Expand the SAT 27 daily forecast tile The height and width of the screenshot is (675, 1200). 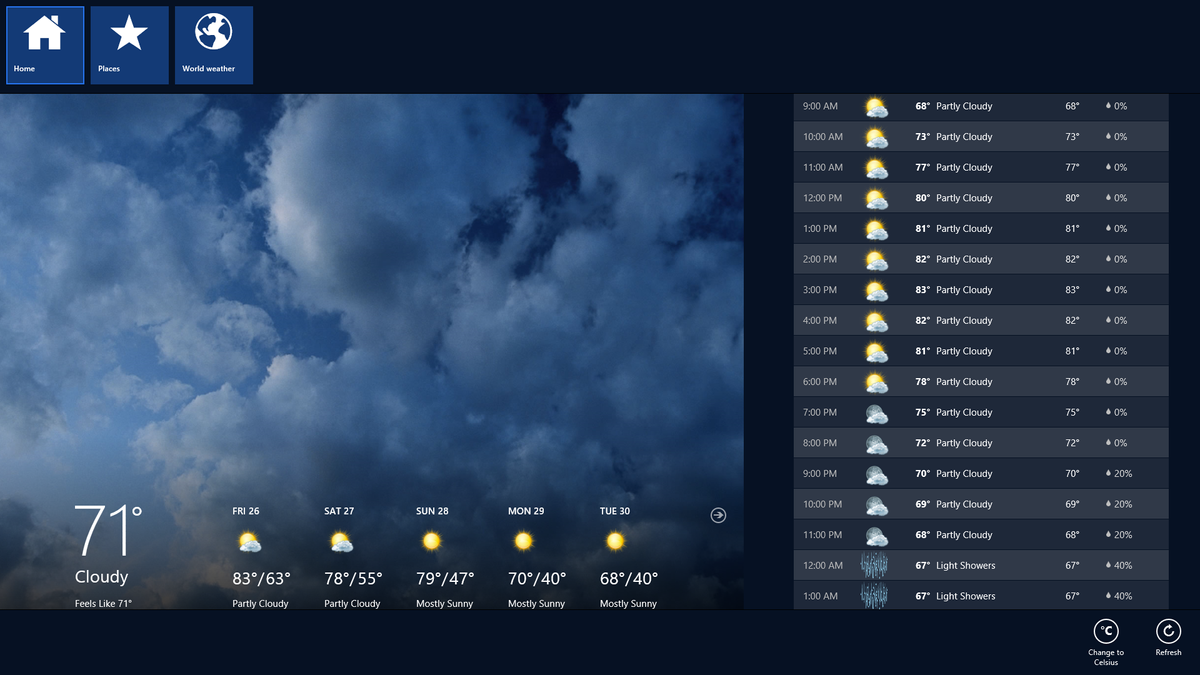click(x=341, y=555)
